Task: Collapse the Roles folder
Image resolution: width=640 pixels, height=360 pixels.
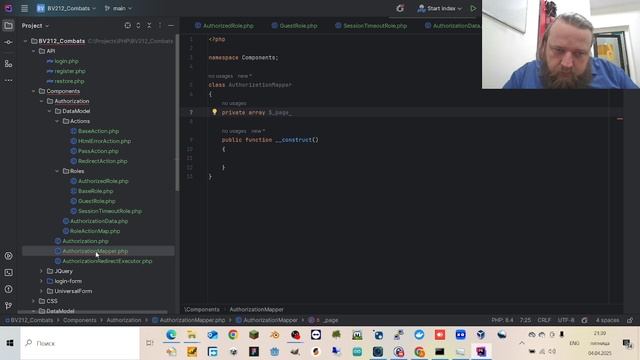Action: point(57,171)
